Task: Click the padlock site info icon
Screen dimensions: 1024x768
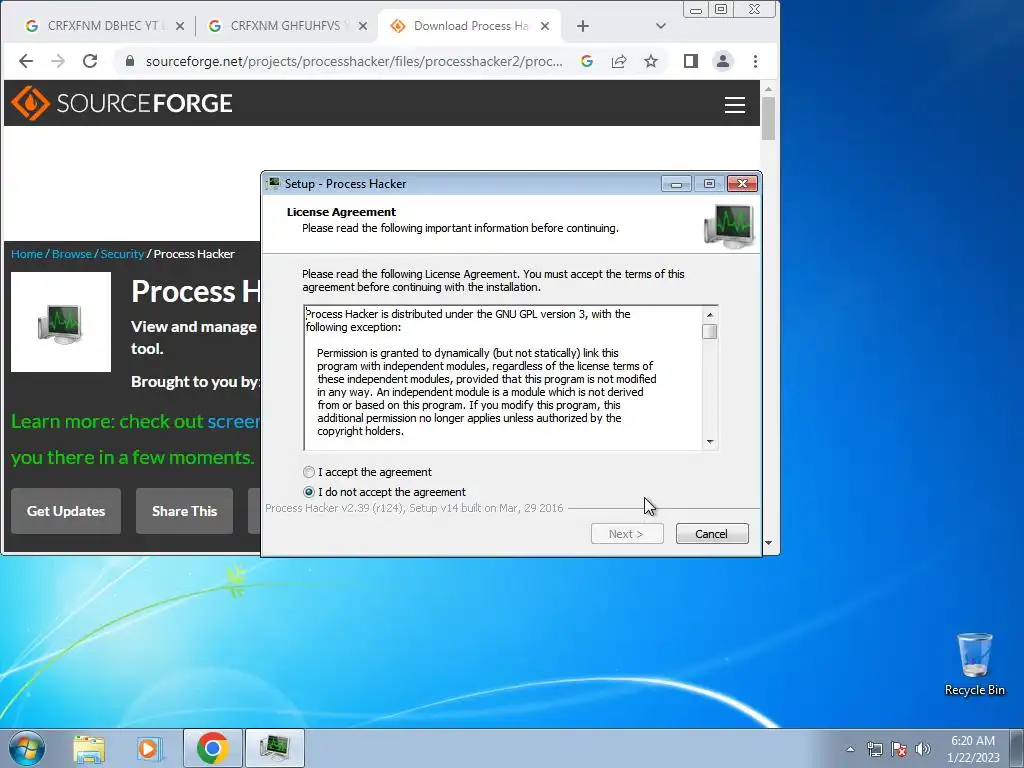Action: coord(129,61)
